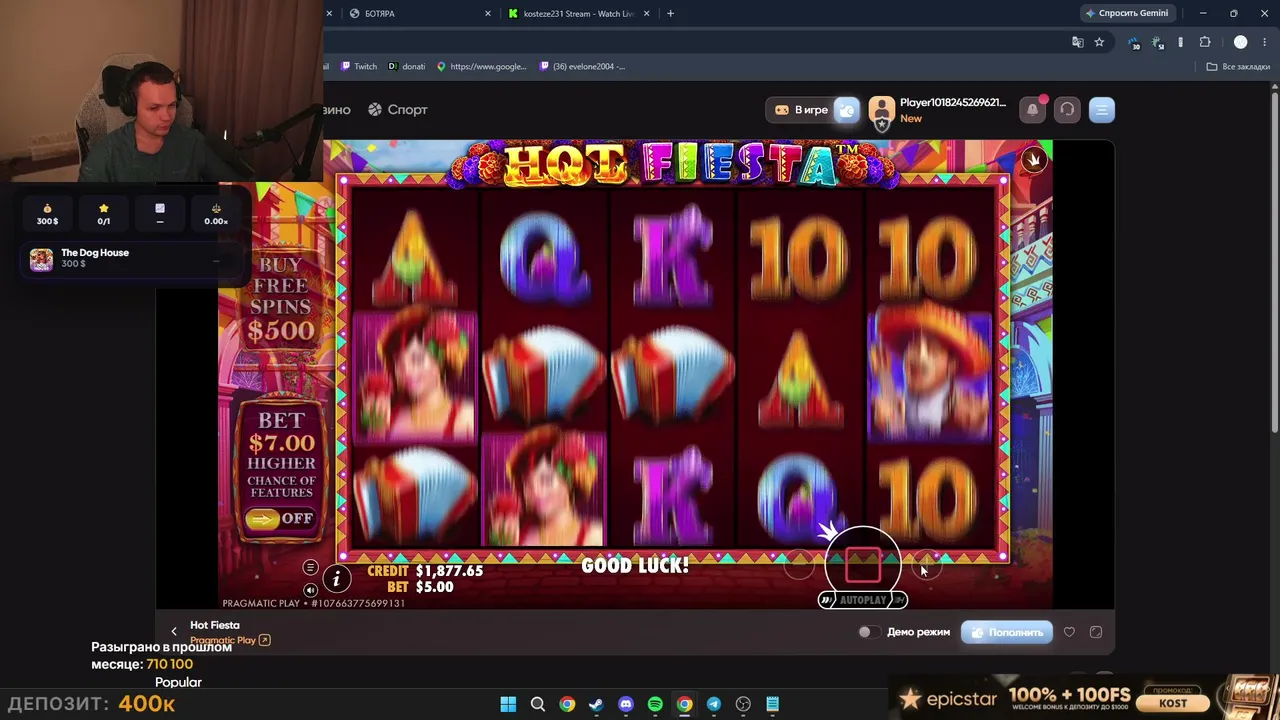Open the google.com bookmark

[x=481, y=67]
